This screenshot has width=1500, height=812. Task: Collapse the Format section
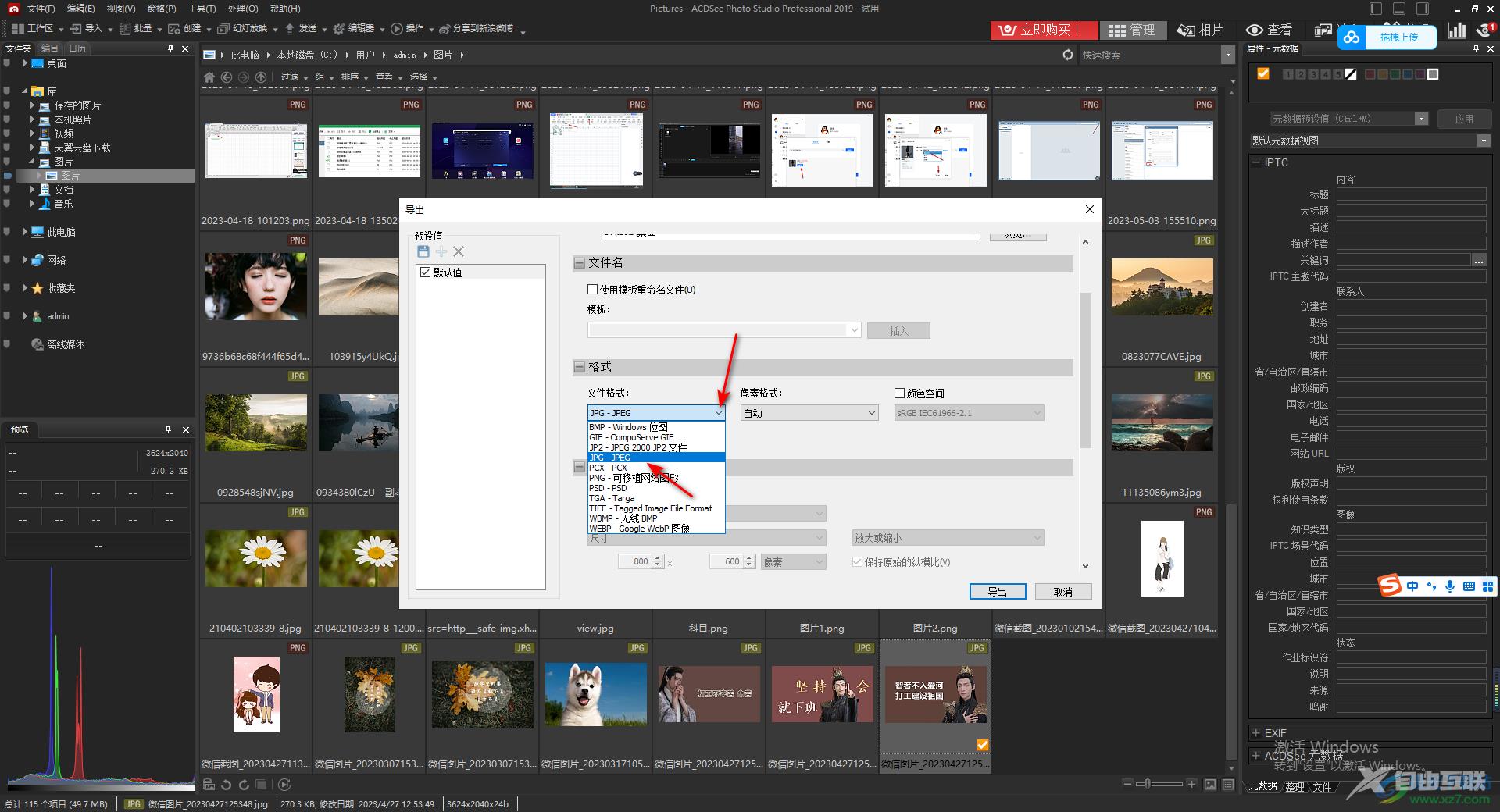580,367
